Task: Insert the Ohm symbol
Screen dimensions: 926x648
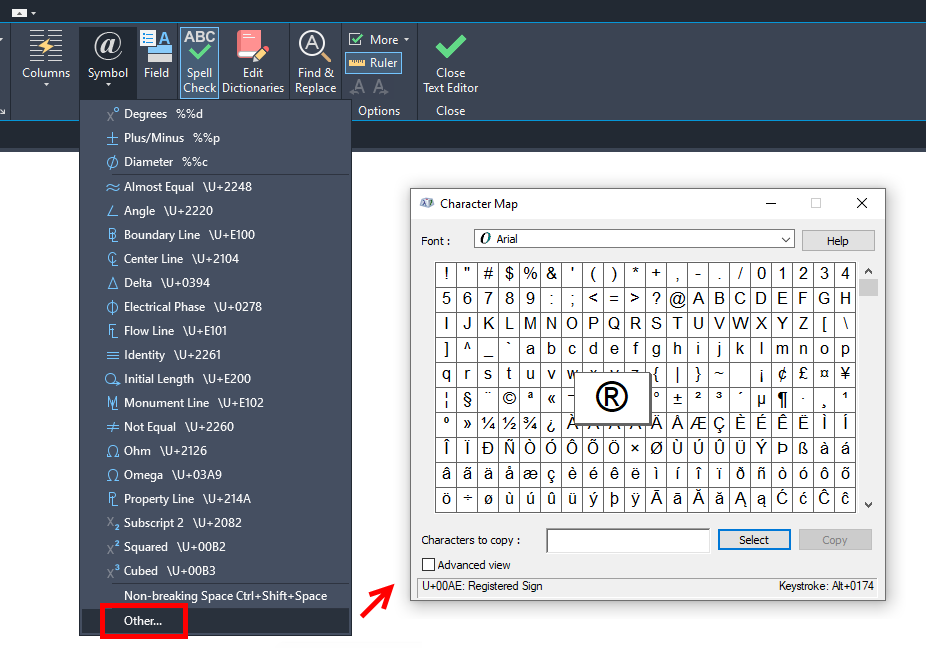Action: pyautogui.click(x=216, y=451)
